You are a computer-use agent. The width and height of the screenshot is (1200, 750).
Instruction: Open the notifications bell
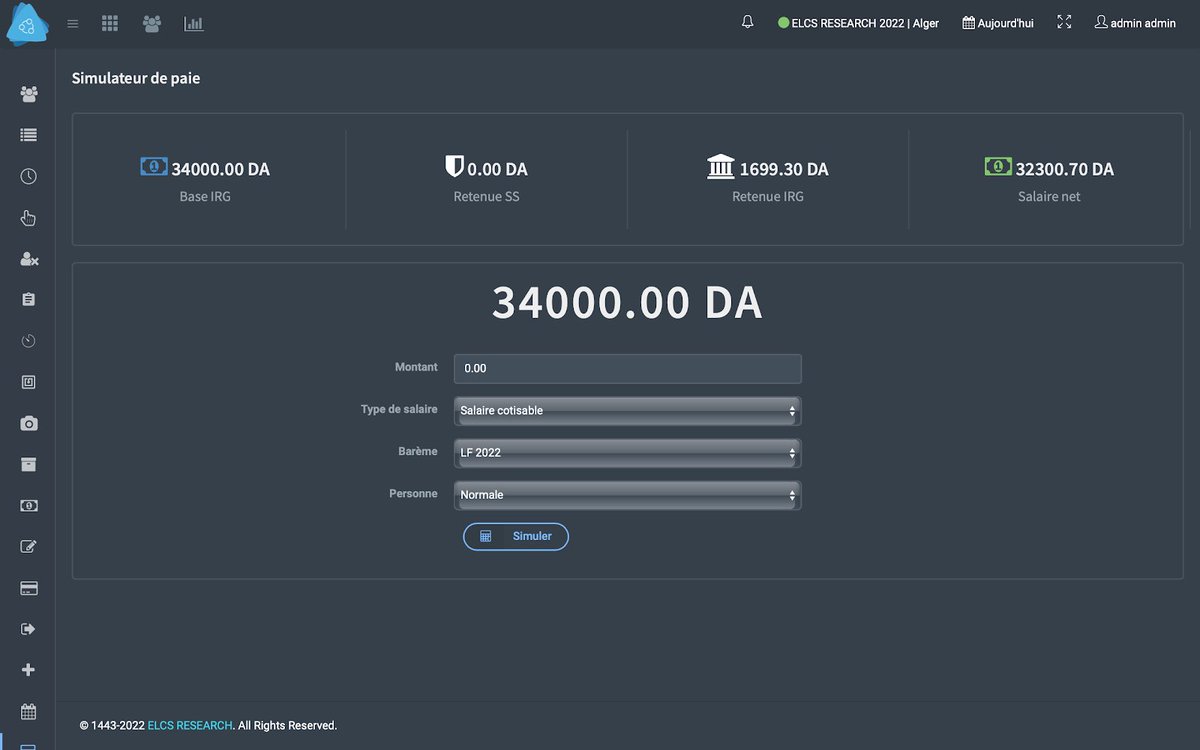(748, 22)
